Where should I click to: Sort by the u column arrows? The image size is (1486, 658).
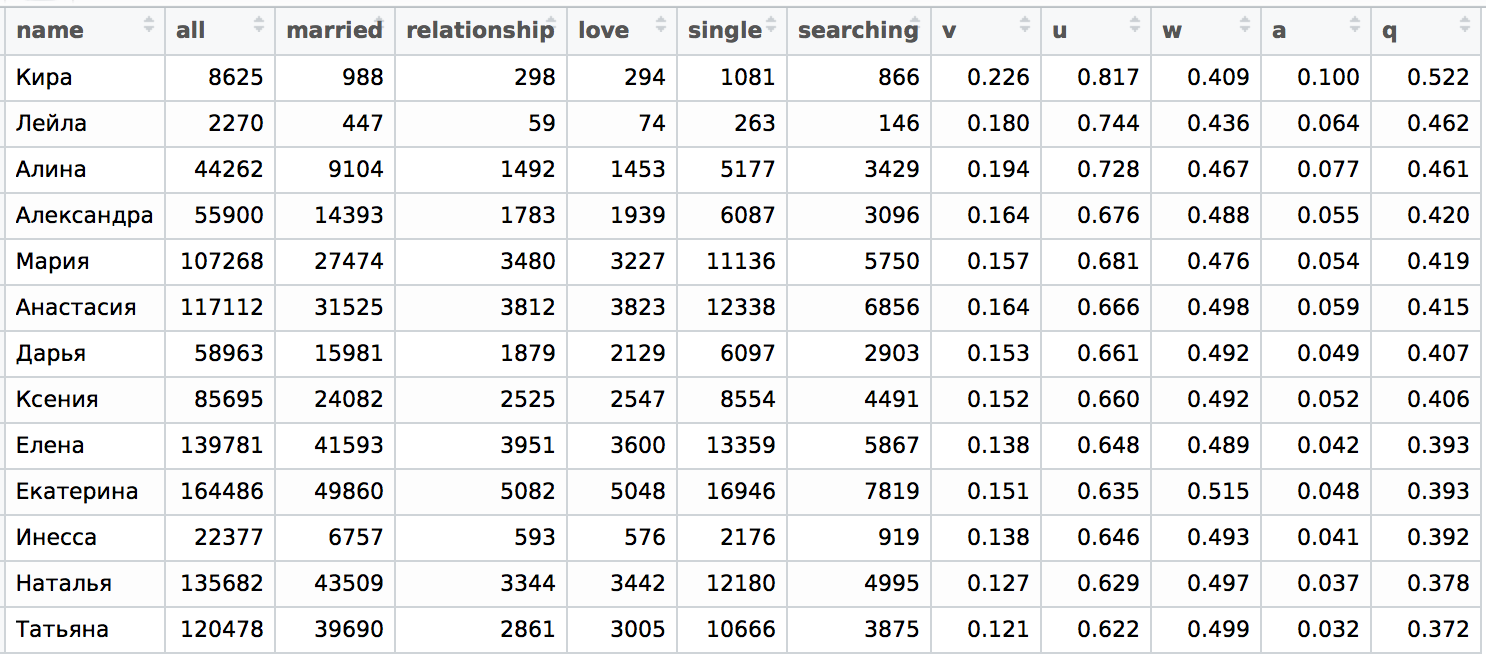tap(1136, 25)
